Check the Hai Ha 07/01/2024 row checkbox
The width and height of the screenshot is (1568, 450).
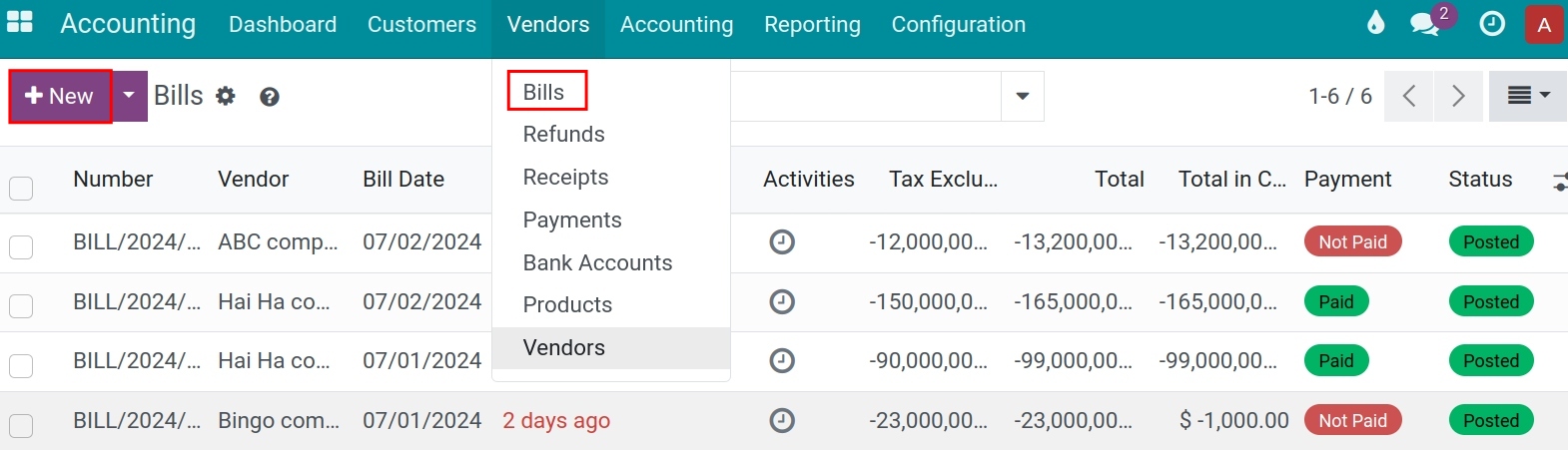click(21, 366)
